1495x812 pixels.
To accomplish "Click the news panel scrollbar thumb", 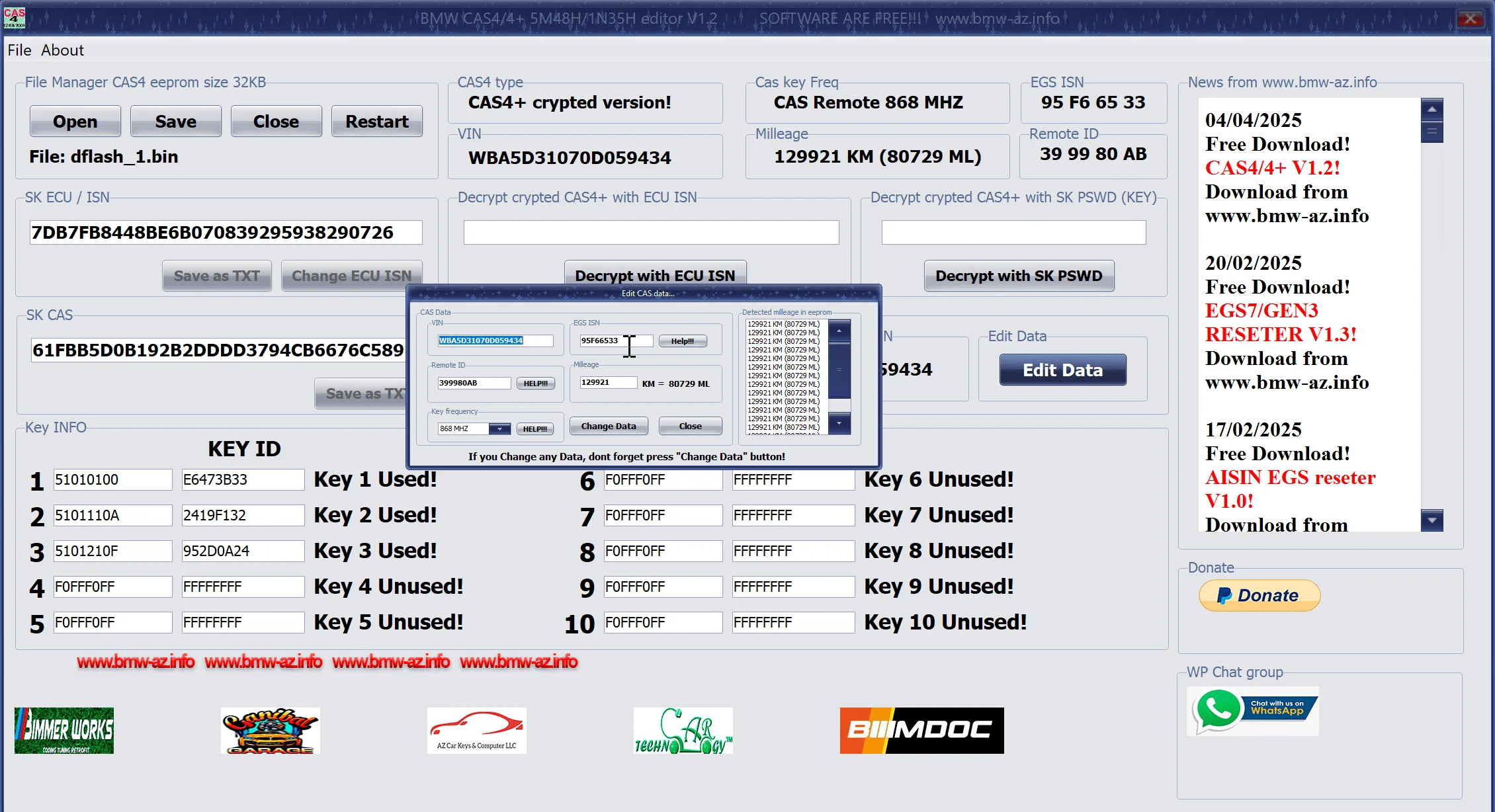I will coord(1431,132).
